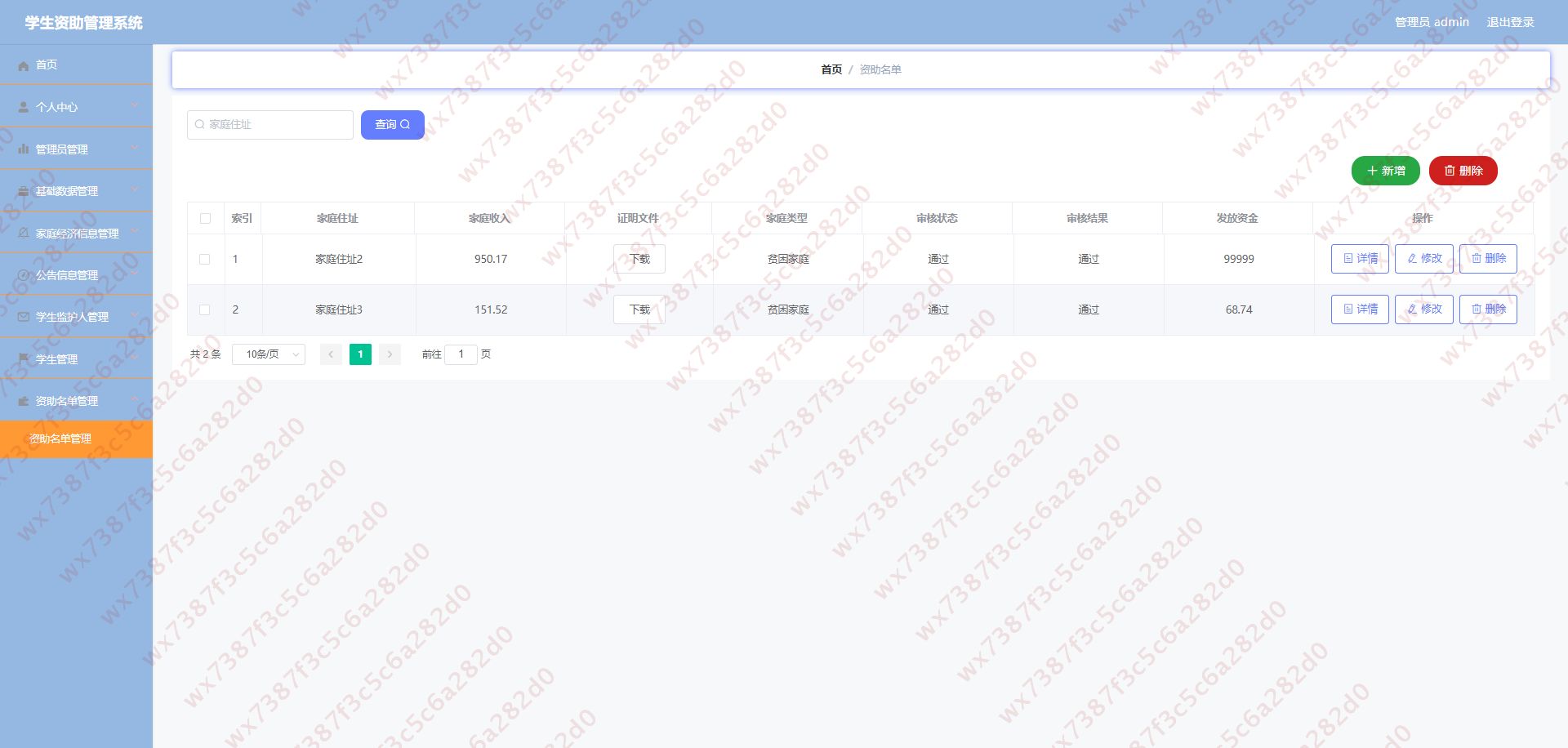Expand the 家庭经济信息管理 menu chevron
This screenshot has height=748, width=1568.
(135, 232)
